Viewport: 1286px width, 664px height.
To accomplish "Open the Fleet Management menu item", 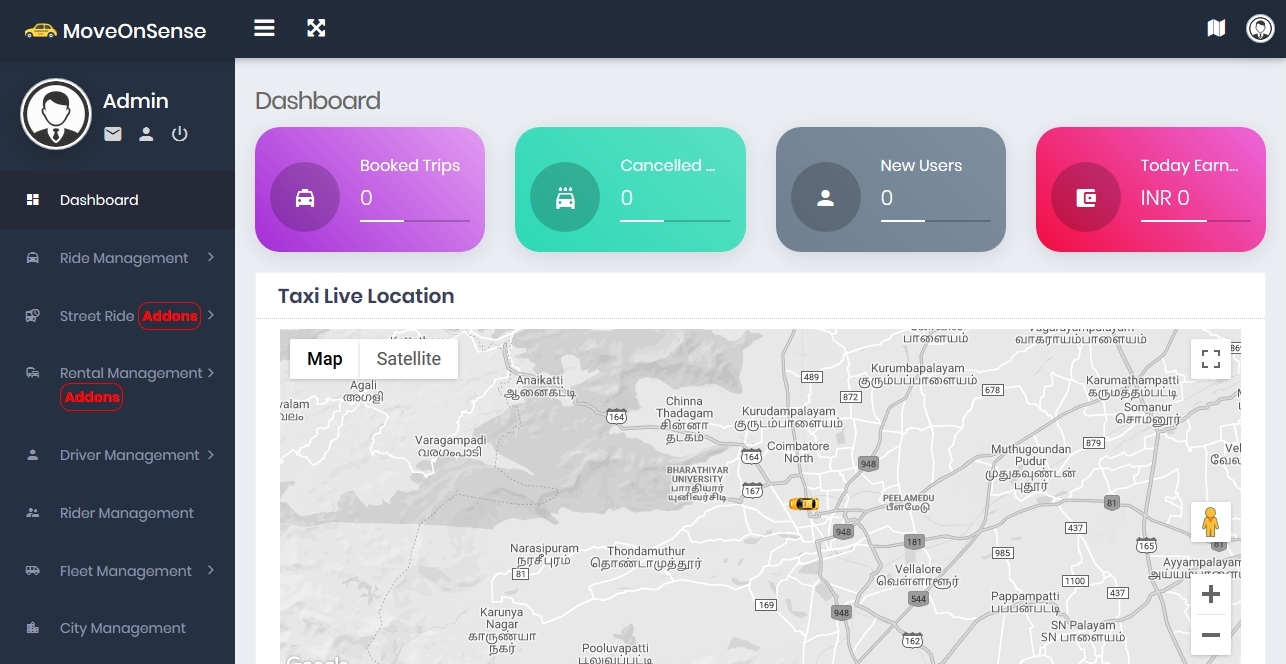I will 117,571.
